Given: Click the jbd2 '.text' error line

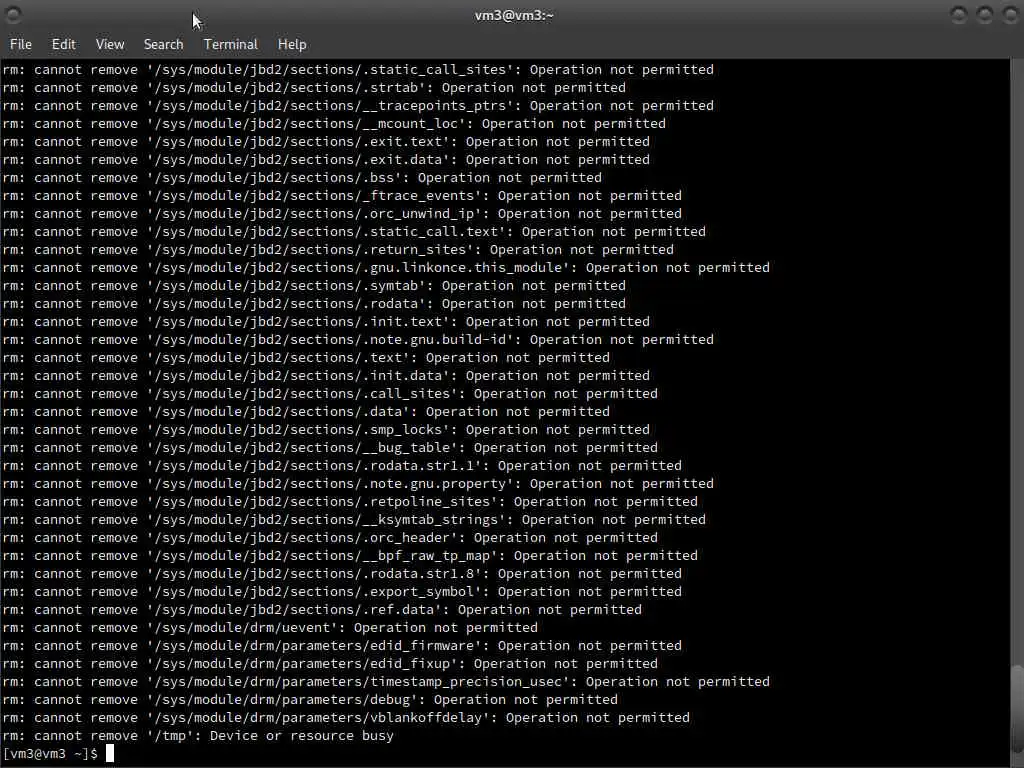Looking at the screenshot, I should click(306, 357).
